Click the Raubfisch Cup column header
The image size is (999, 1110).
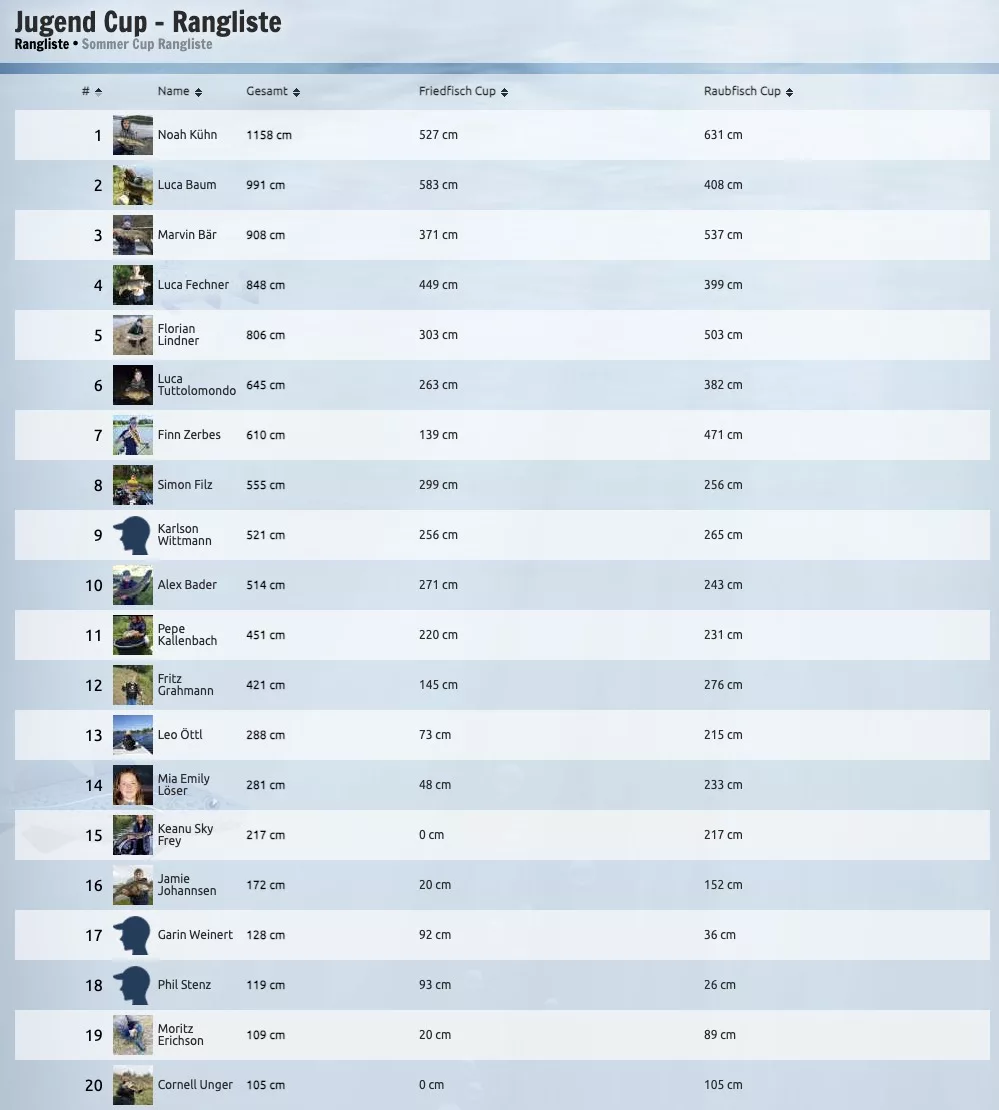click(x=742, y=91)
